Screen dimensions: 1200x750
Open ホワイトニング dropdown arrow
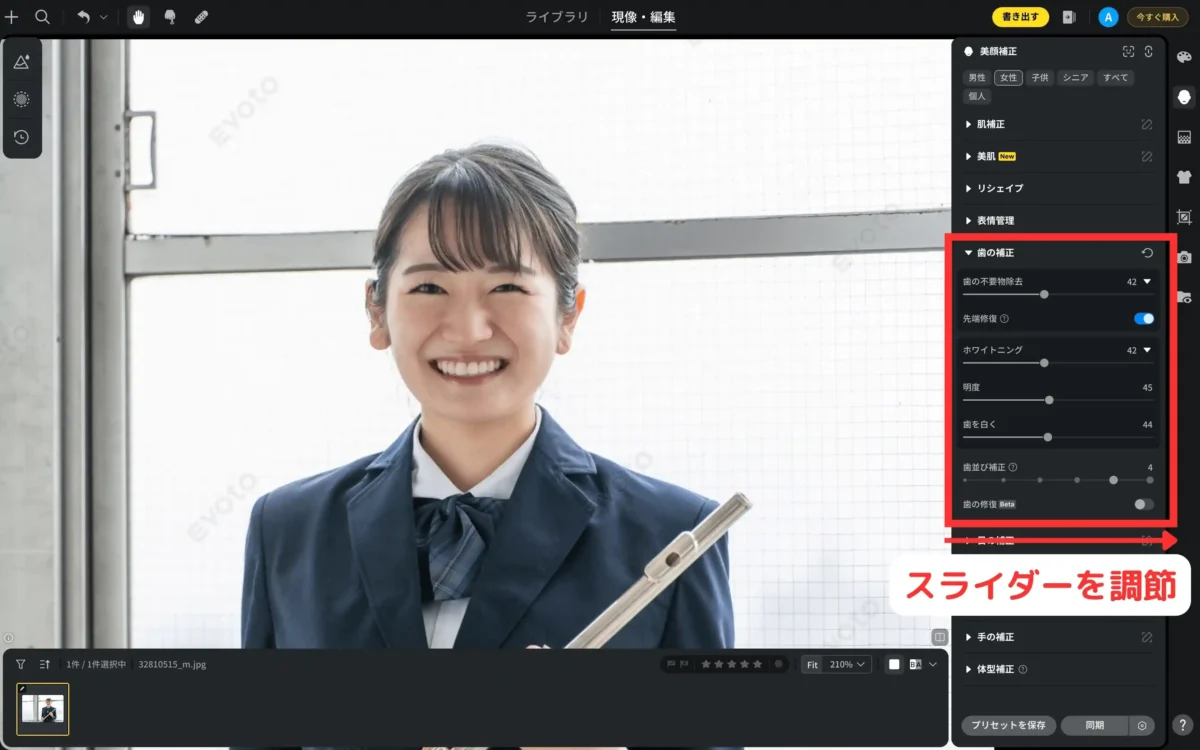pos(1147,350)
